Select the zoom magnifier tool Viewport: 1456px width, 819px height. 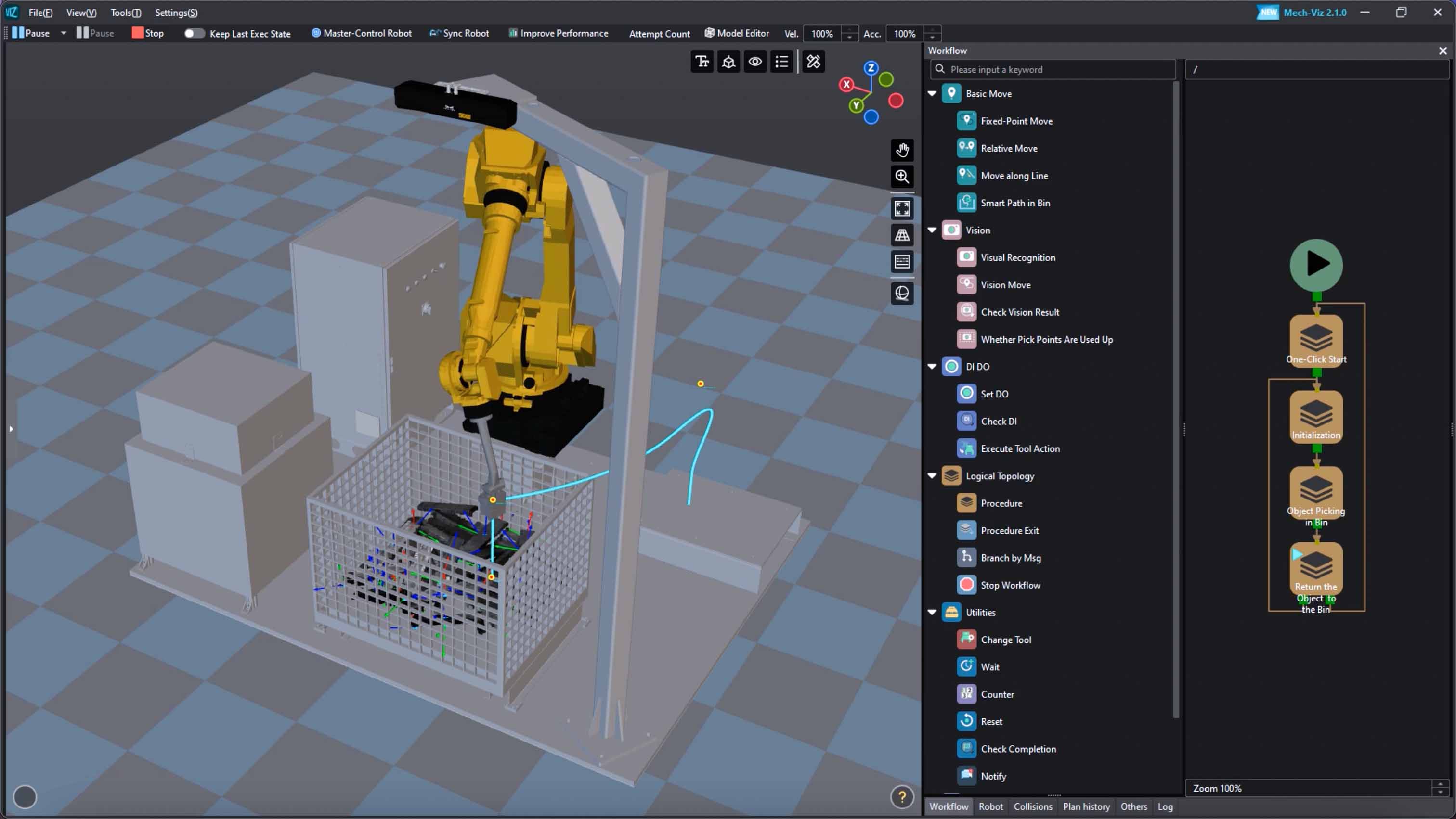(x=902, y=177)
